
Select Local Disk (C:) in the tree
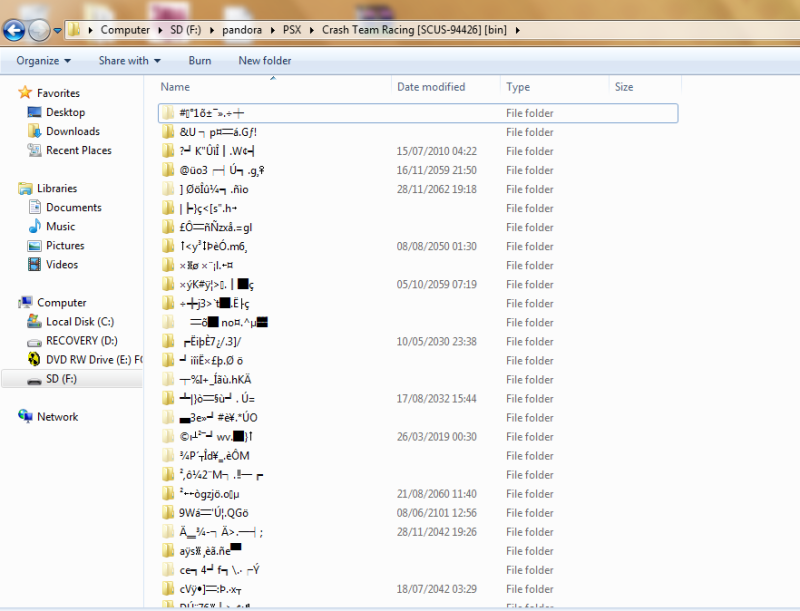80,321
